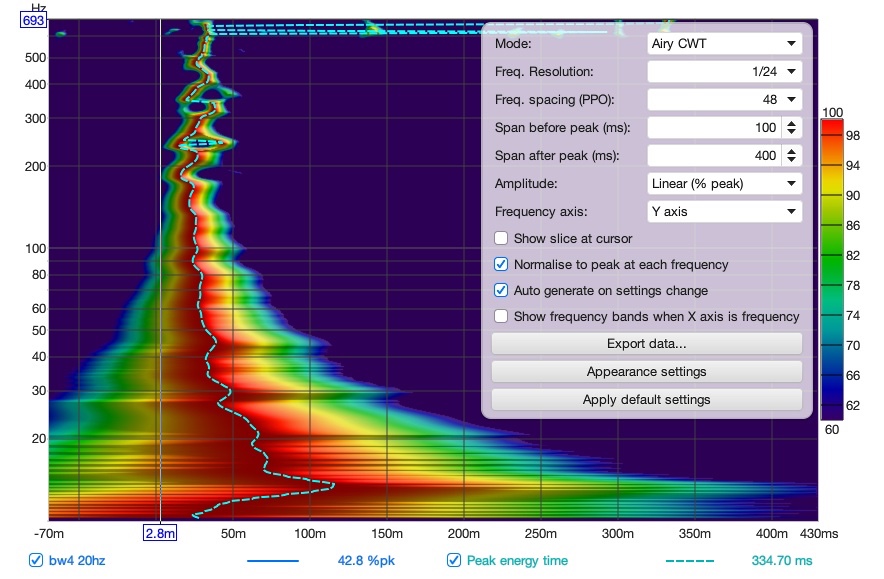Image resolution: width=884 pixels, height=579 pixels.
Task: Uncheck Normalise to peak at each frequency
Action: 501,264
